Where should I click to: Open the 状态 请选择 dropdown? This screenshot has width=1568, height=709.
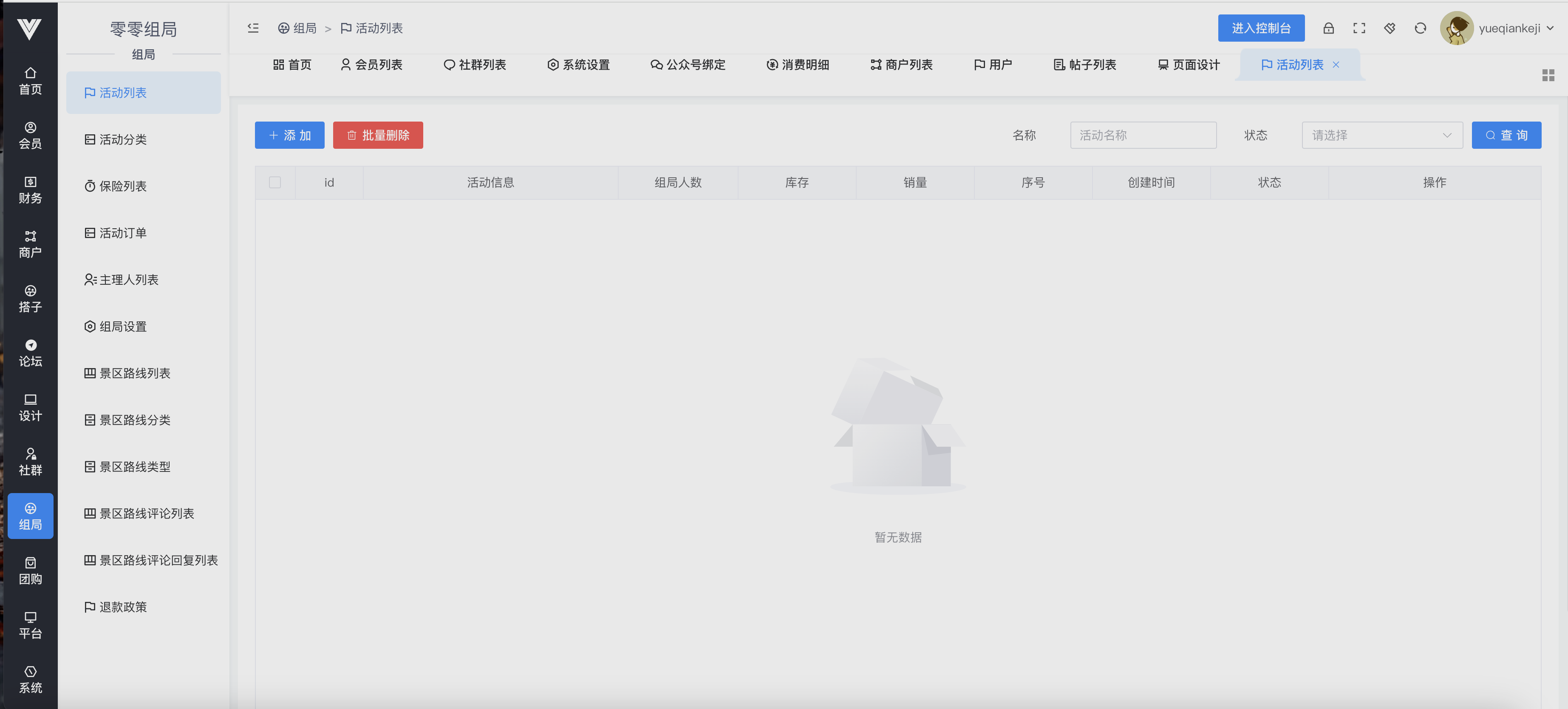1382,135
